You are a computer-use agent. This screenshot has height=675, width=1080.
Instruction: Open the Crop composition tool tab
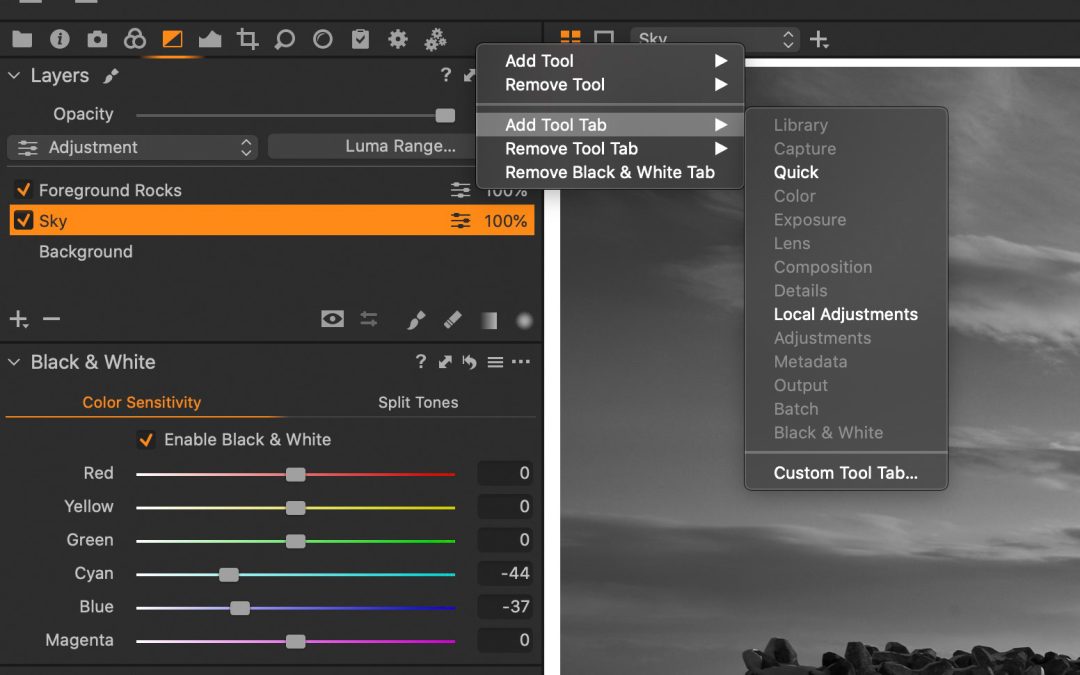pyautogui.click(x=247, y=39)
